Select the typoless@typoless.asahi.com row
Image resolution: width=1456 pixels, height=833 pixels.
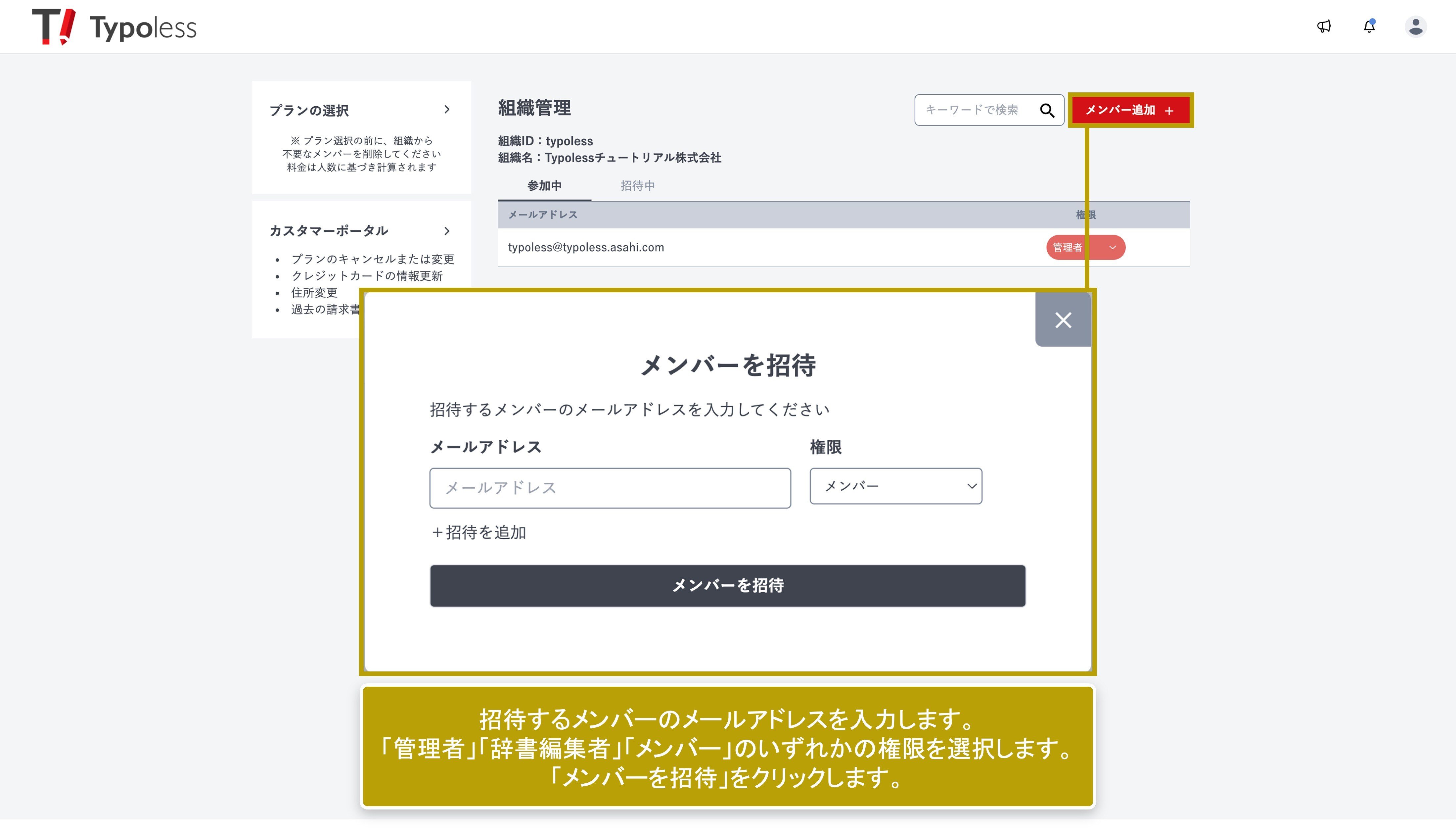coord(586,247)
